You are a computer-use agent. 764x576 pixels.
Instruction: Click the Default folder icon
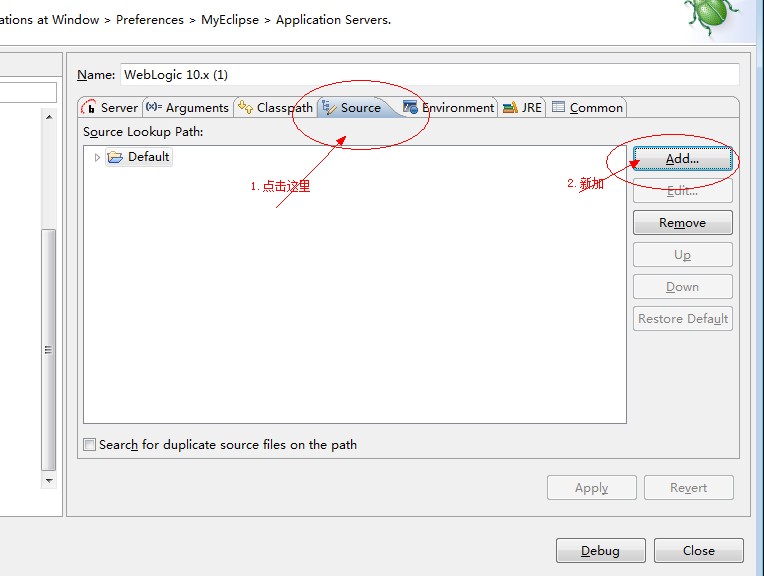(115, 157)
